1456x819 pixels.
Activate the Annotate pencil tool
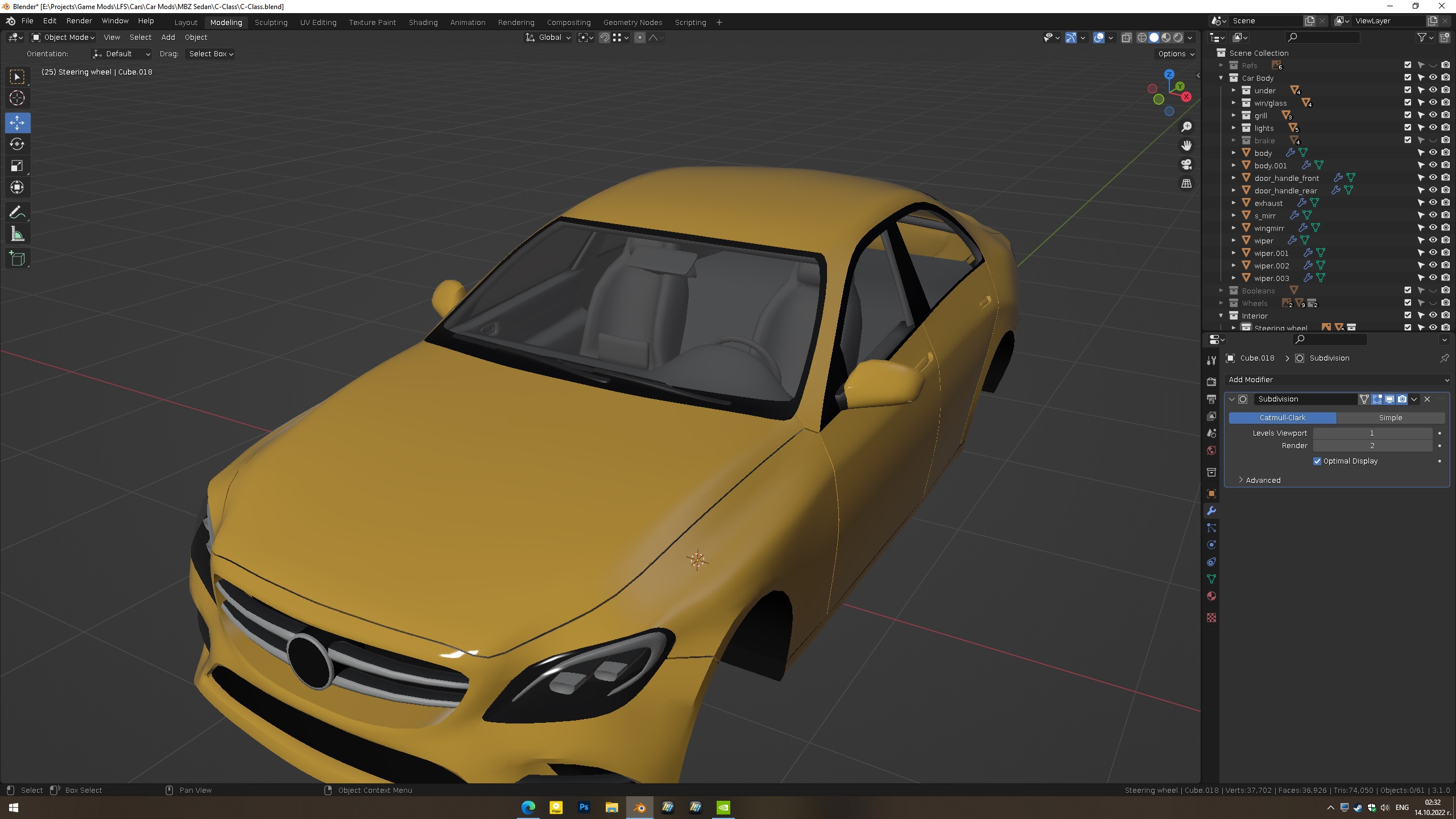[x=17, y=213]
